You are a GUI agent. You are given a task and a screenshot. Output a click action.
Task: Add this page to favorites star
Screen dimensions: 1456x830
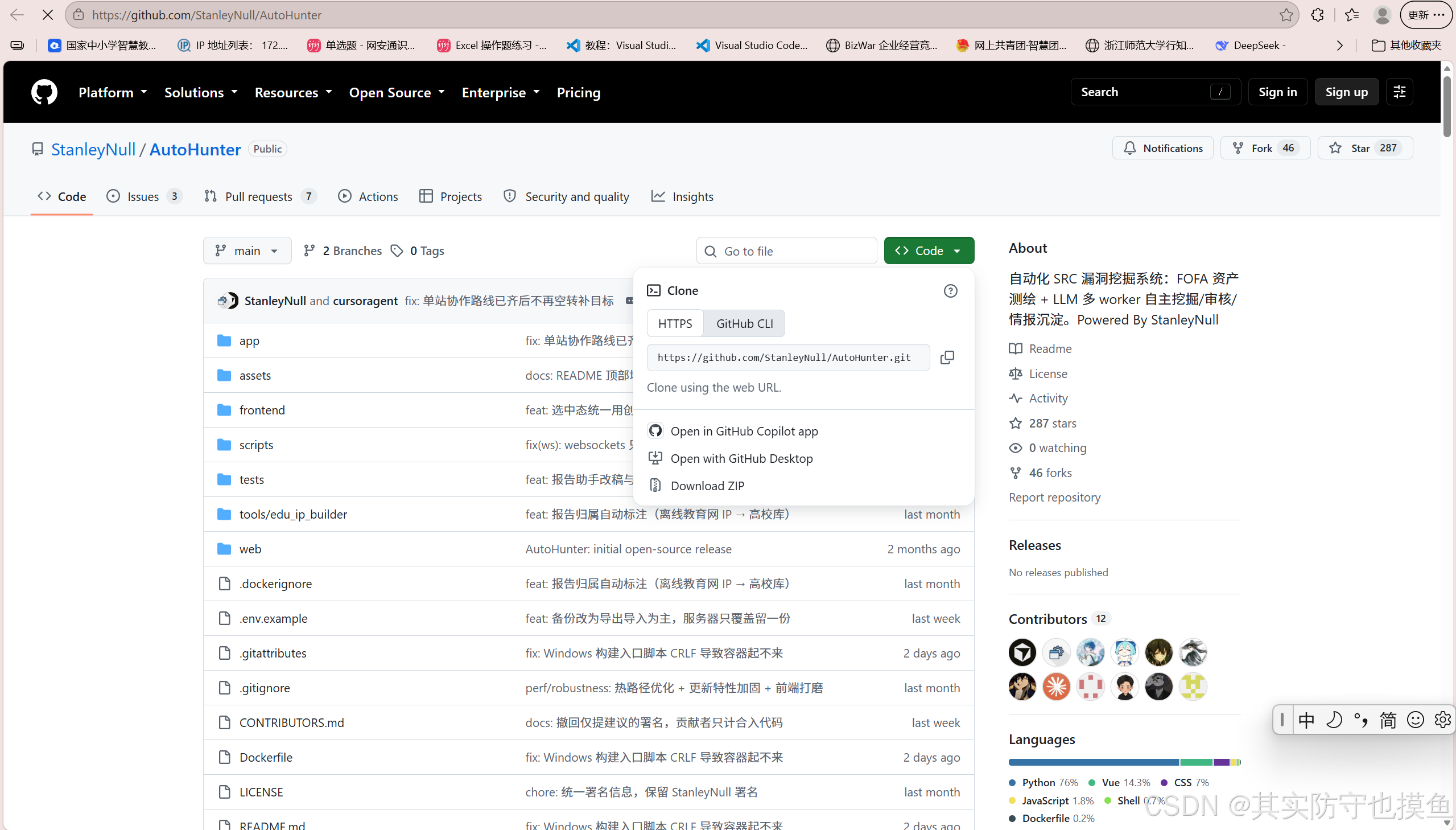pos(1286,15)
